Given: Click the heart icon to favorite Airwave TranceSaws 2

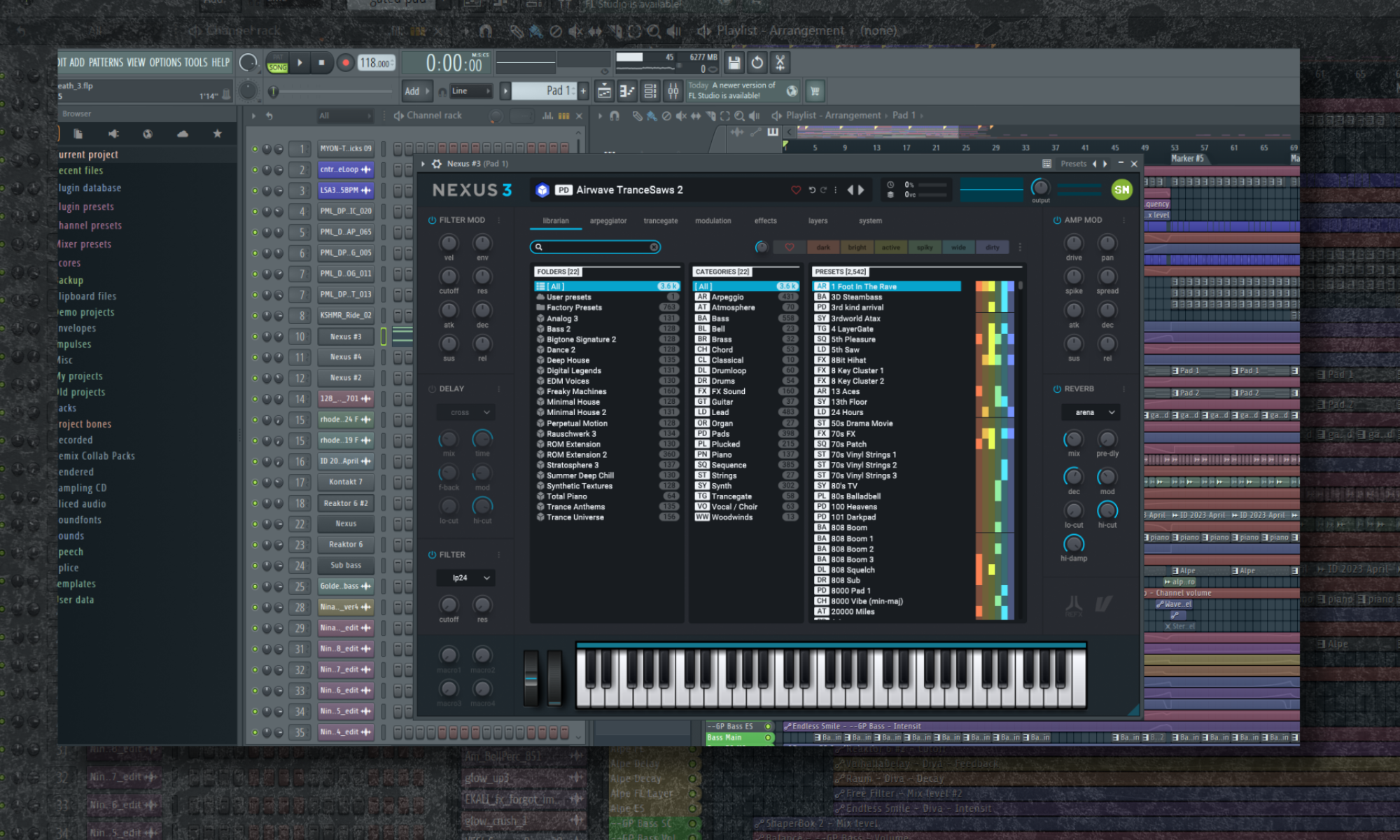Looking at the screenshot, I should click(x=796, y=190).
